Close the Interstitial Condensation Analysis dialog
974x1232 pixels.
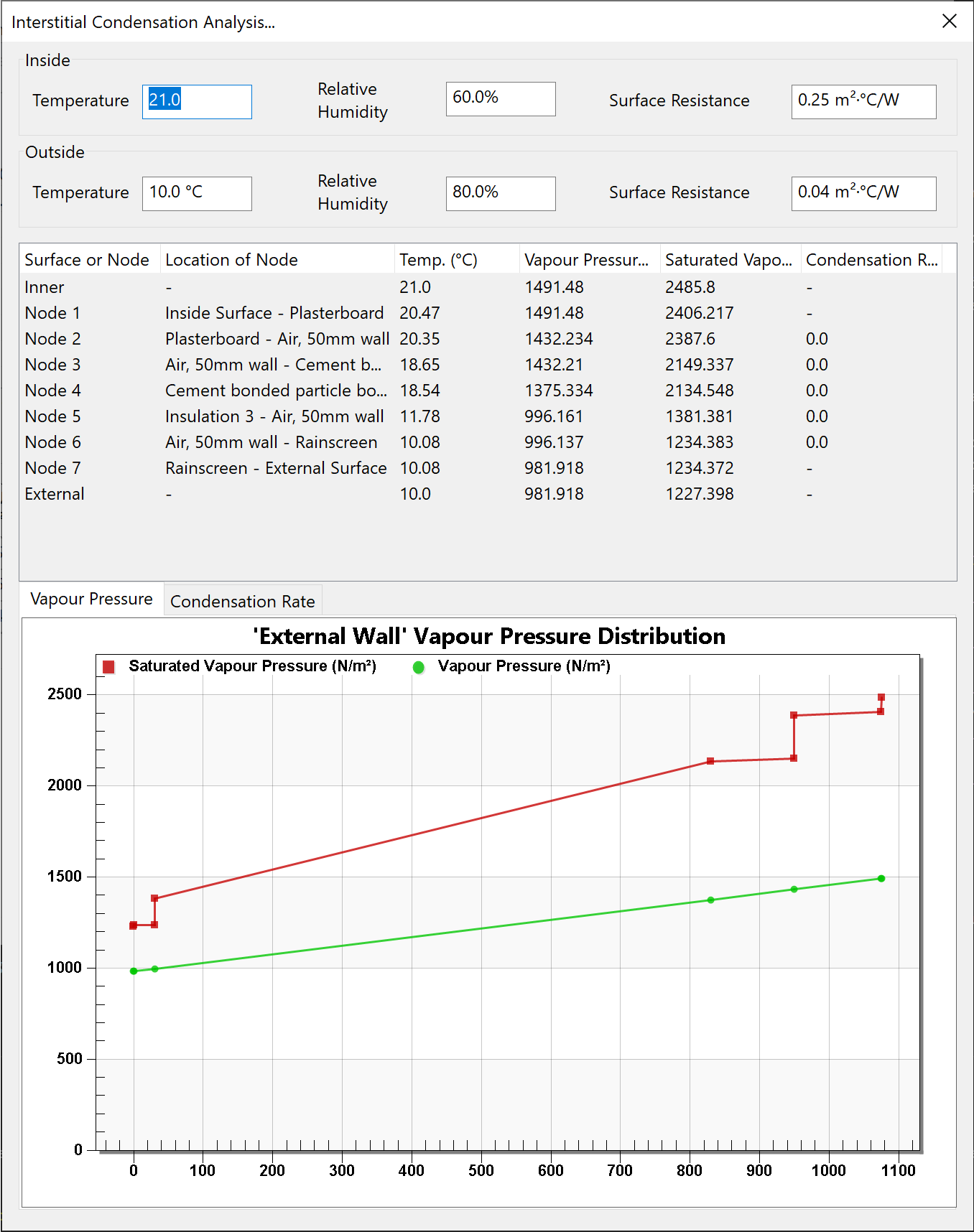(950, 22)
